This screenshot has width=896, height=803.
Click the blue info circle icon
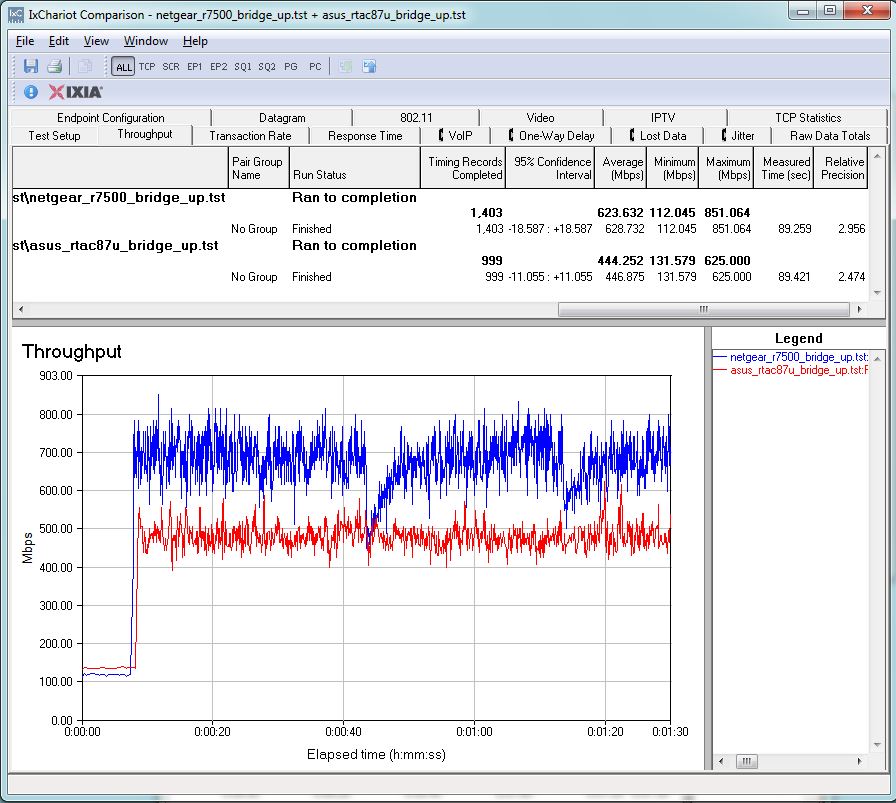pyautogui.click(x=31, y=92)
